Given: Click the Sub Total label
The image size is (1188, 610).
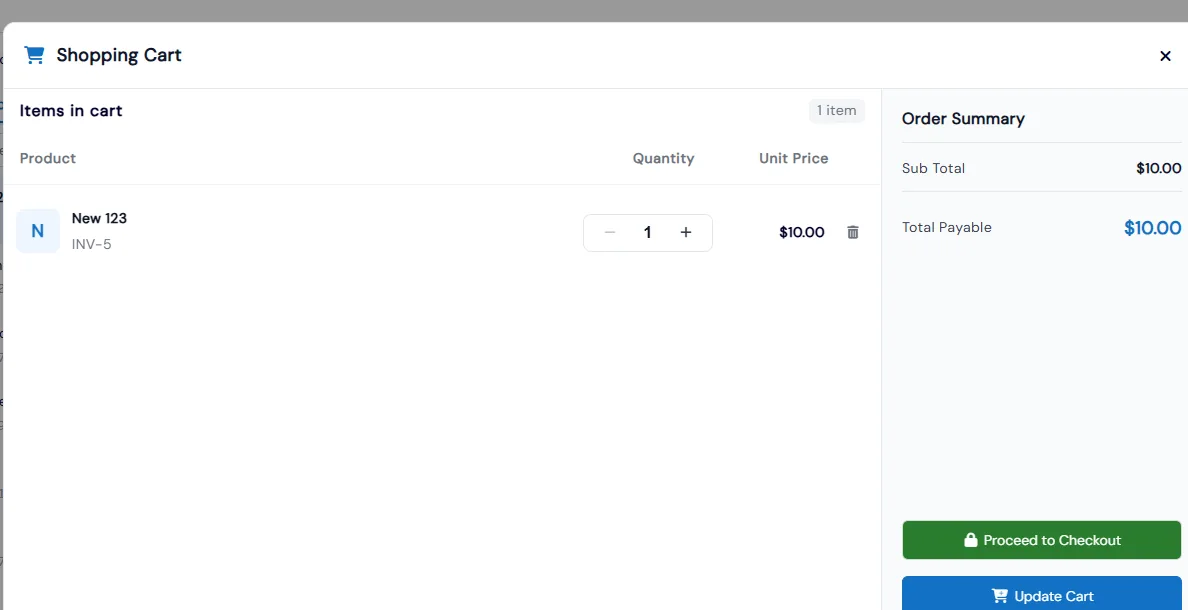Looking at the screenshot, I should point(933,168).
